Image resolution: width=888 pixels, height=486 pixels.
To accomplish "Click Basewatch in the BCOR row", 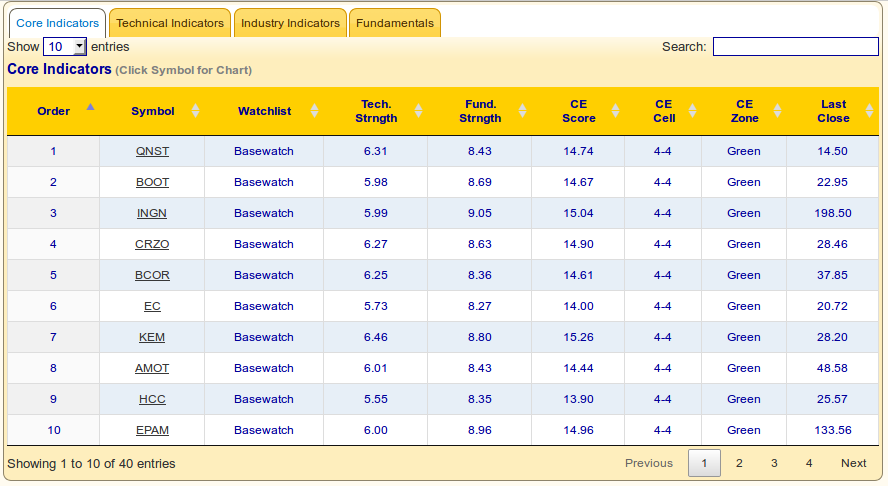I will 264,275.
